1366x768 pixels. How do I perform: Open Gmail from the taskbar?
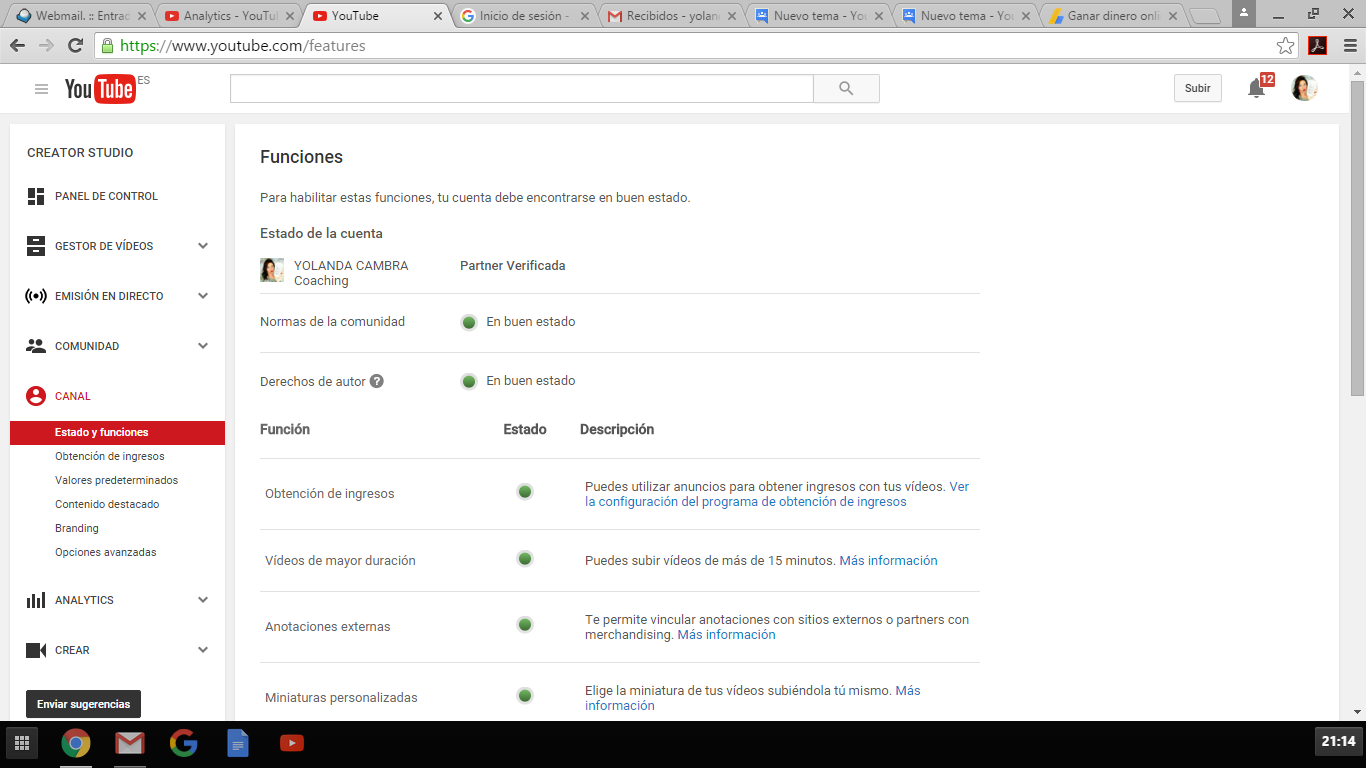coord(130,743)
